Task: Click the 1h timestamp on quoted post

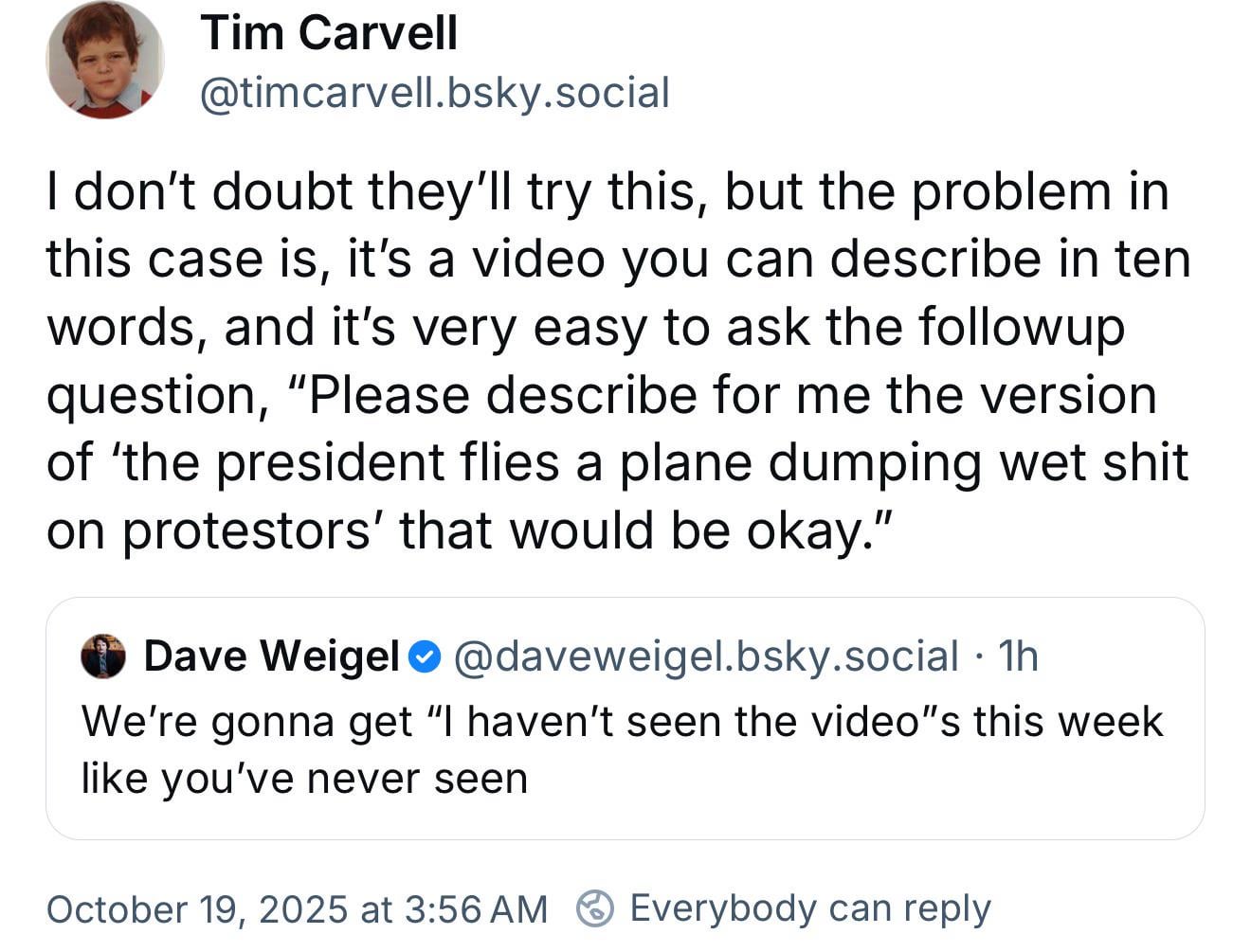Action: coord(1019,656)
